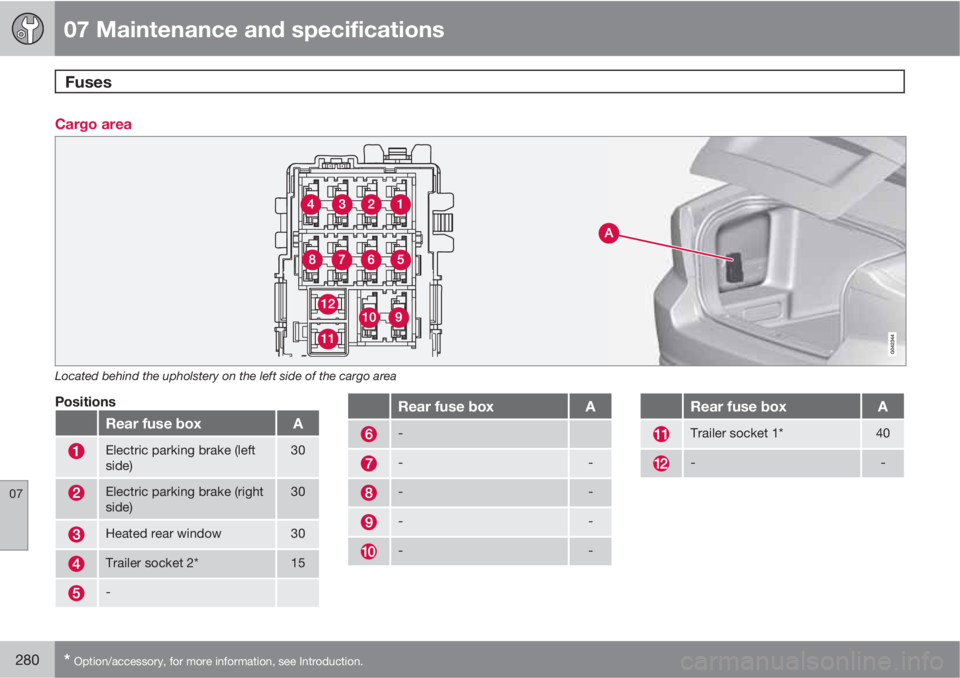Image resolution: width=960 pixels, height=678 pixels.
Task: Select "Trailer socket 2*" cell
Action: coord(187,563)
